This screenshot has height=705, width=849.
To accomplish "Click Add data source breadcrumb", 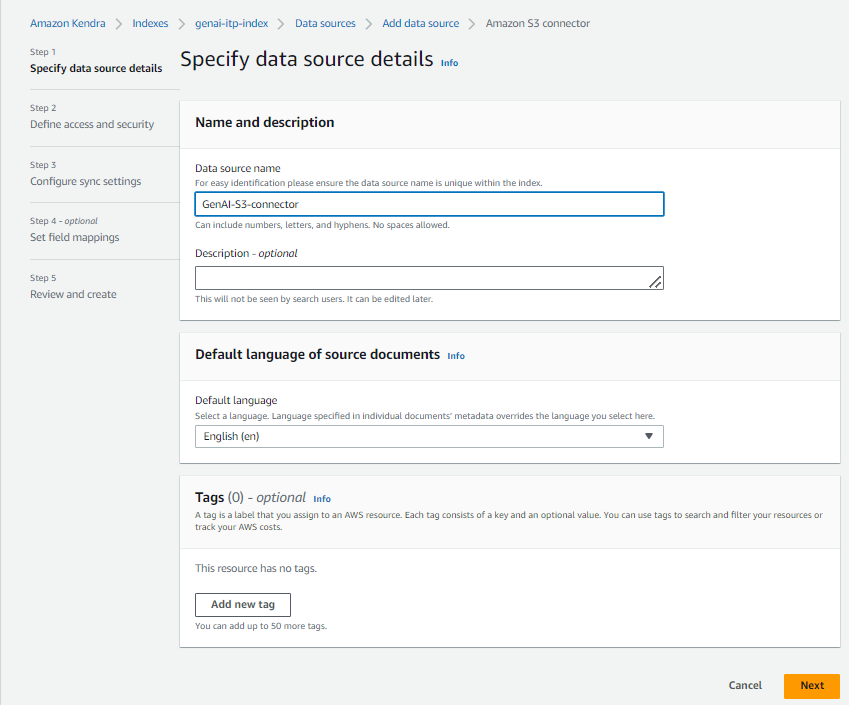I will [420, 23].
